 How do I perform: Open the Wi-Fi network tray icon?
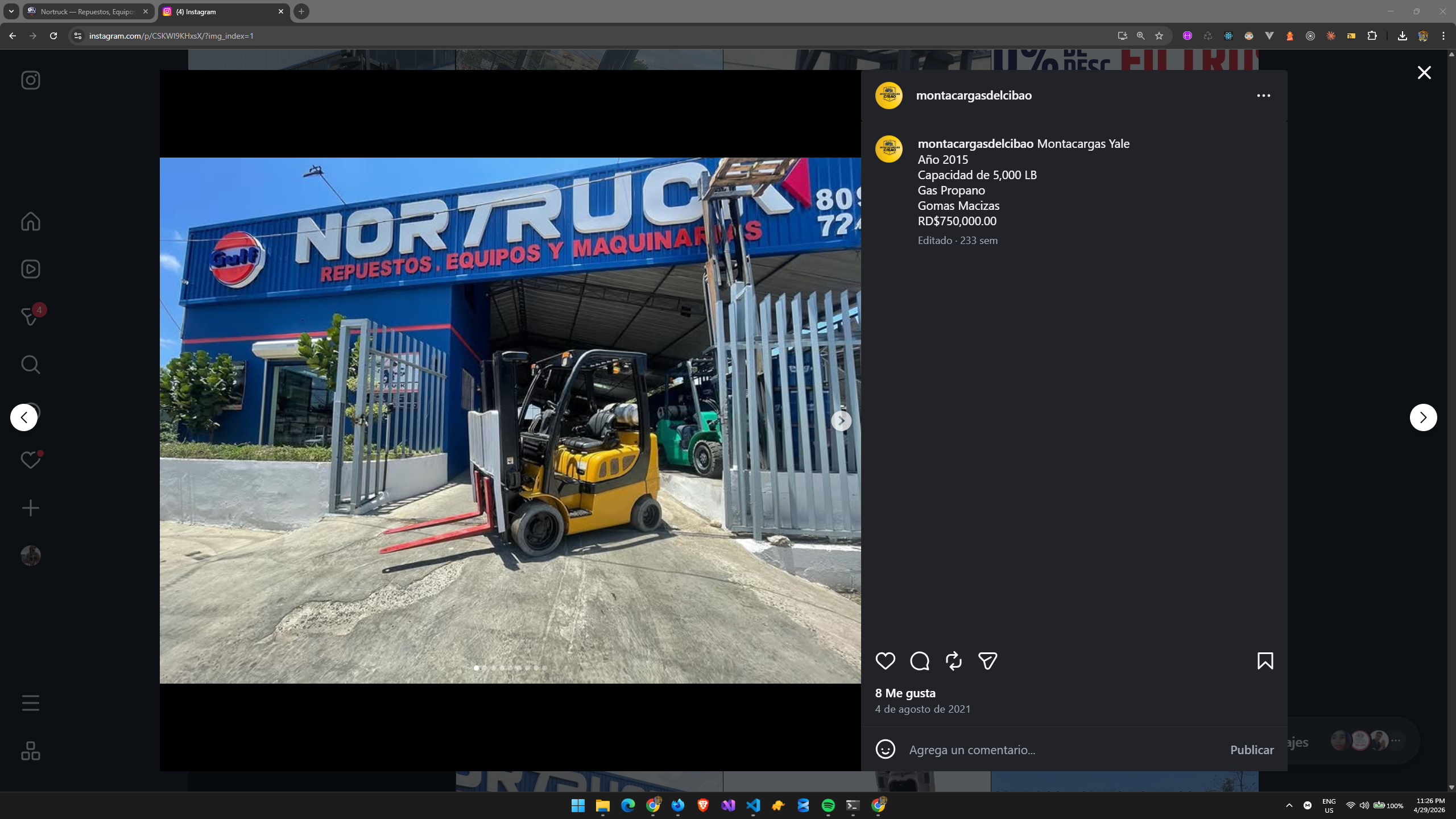pyautogui.click(x=1350, y=805)
